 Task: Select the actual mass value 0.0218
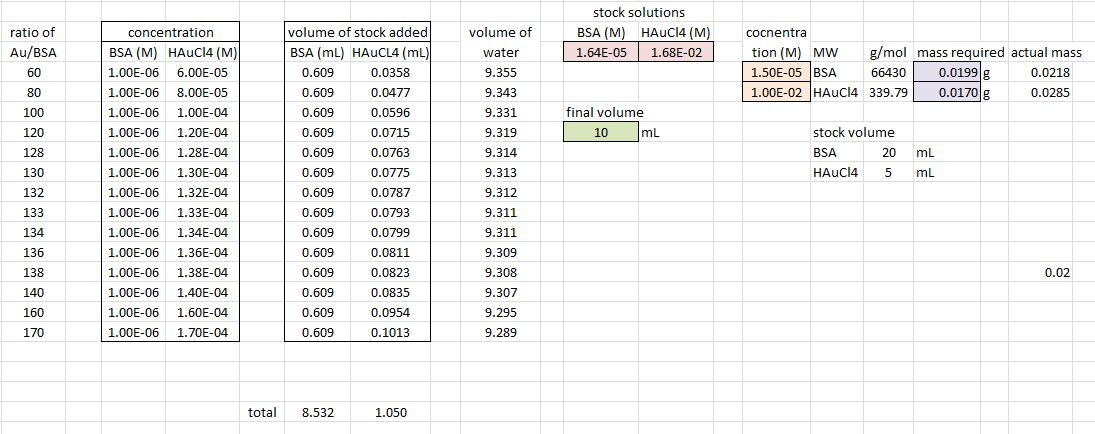[x=1051, y=73]
